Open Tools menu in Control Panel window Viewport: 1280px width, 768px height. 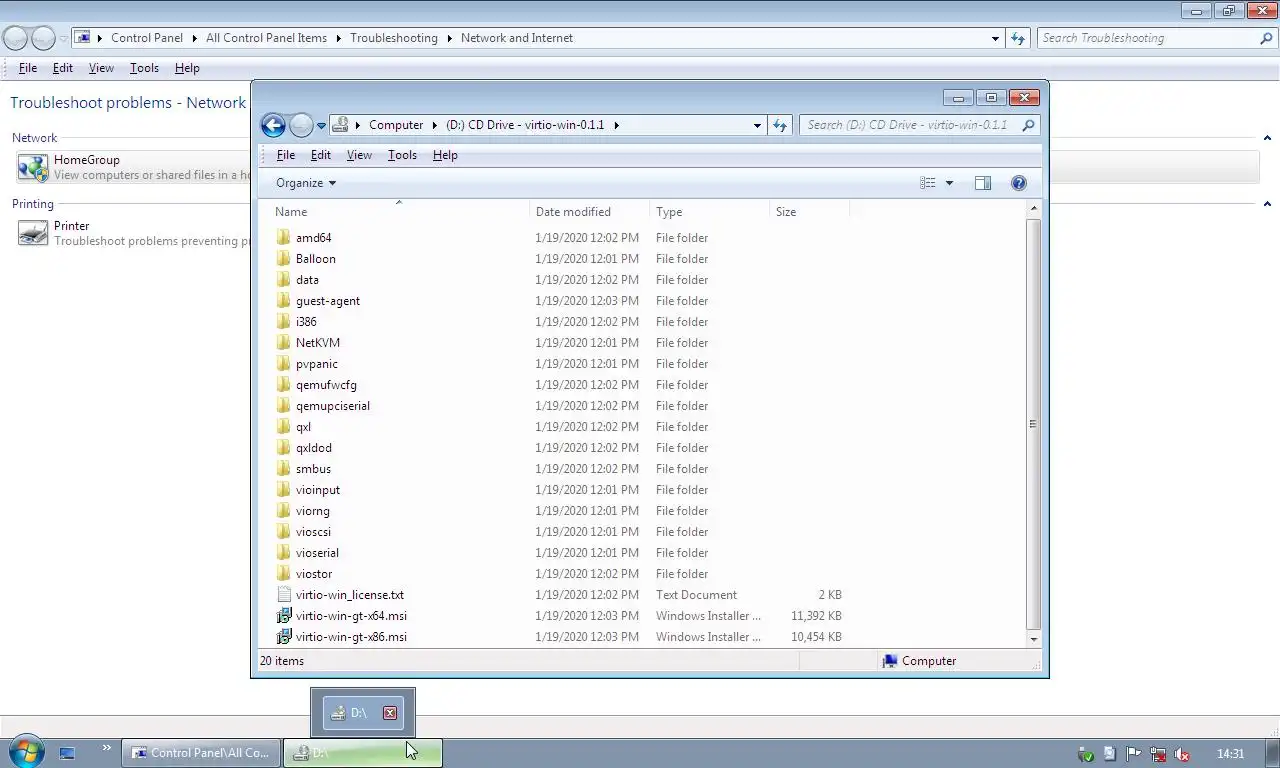click(144, 68)
